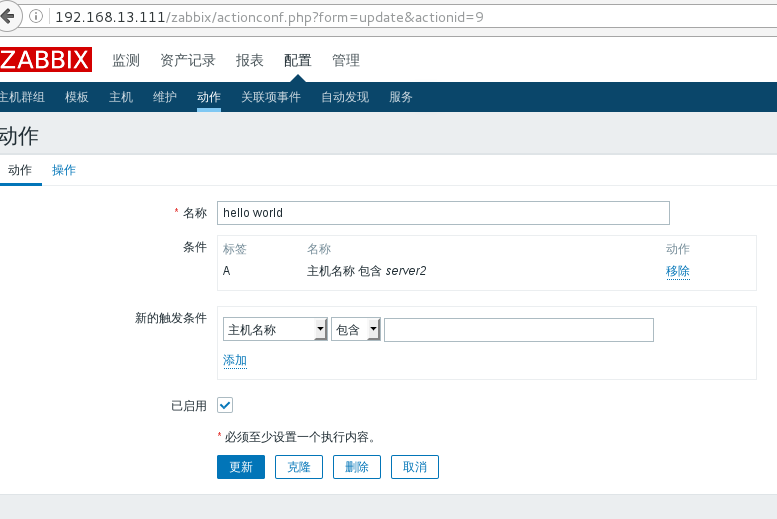777x519 pixels.
Task: Click the 更新 button
Action: point(241,467)
